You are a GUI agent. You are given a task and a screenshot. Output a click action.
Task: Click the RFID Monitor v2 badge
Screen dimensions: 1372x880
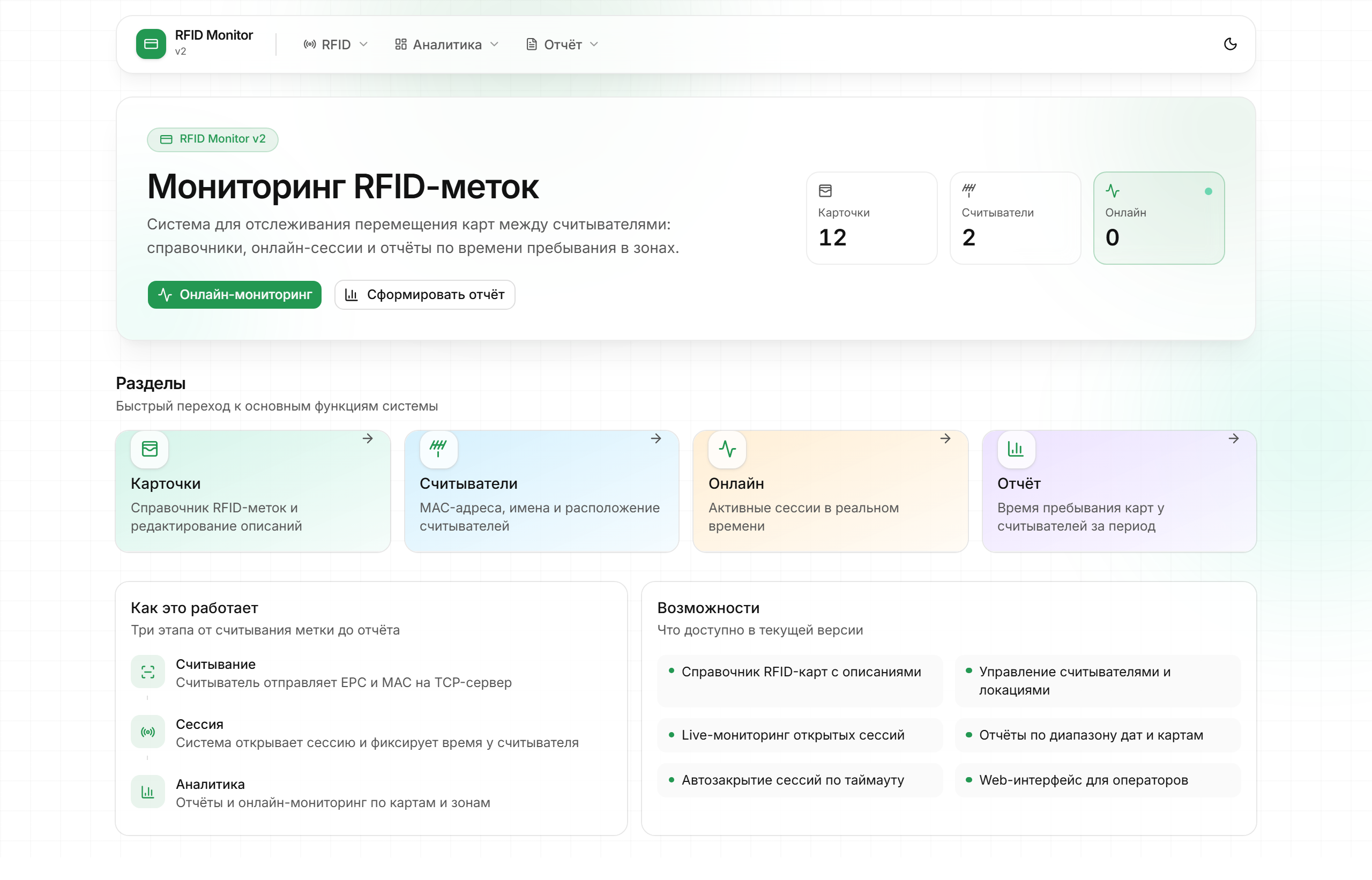point(213,139)
